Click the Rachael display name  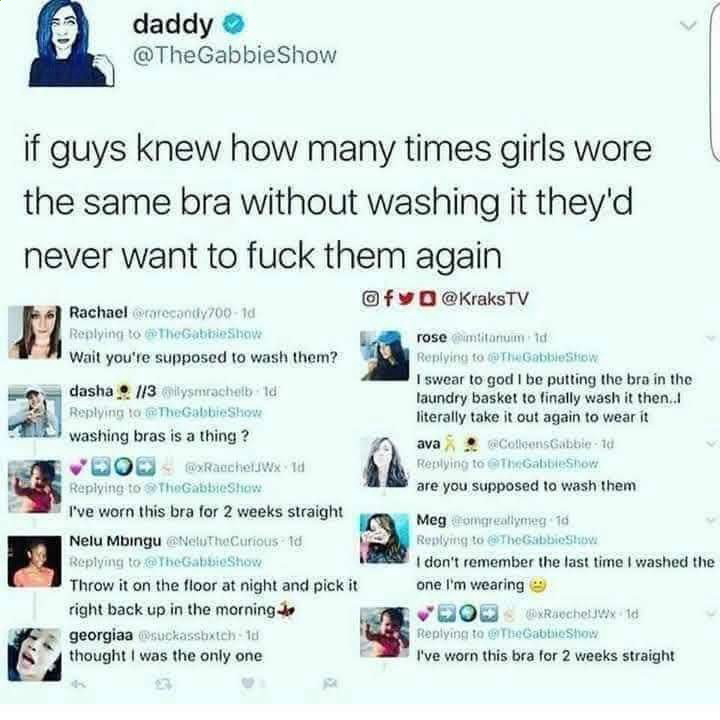point(98,313)
